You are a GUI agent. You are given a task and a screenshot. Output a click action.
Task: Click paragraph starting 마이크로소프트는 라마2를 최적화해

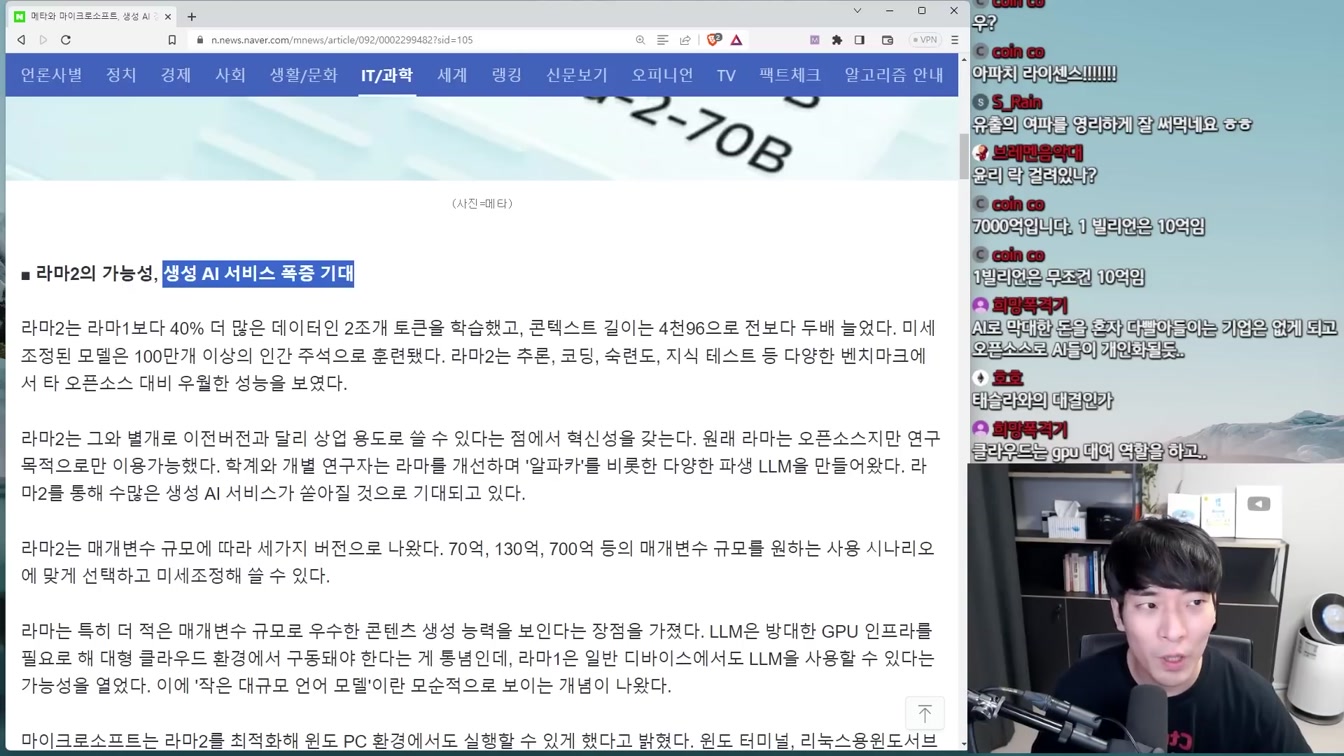479,741
